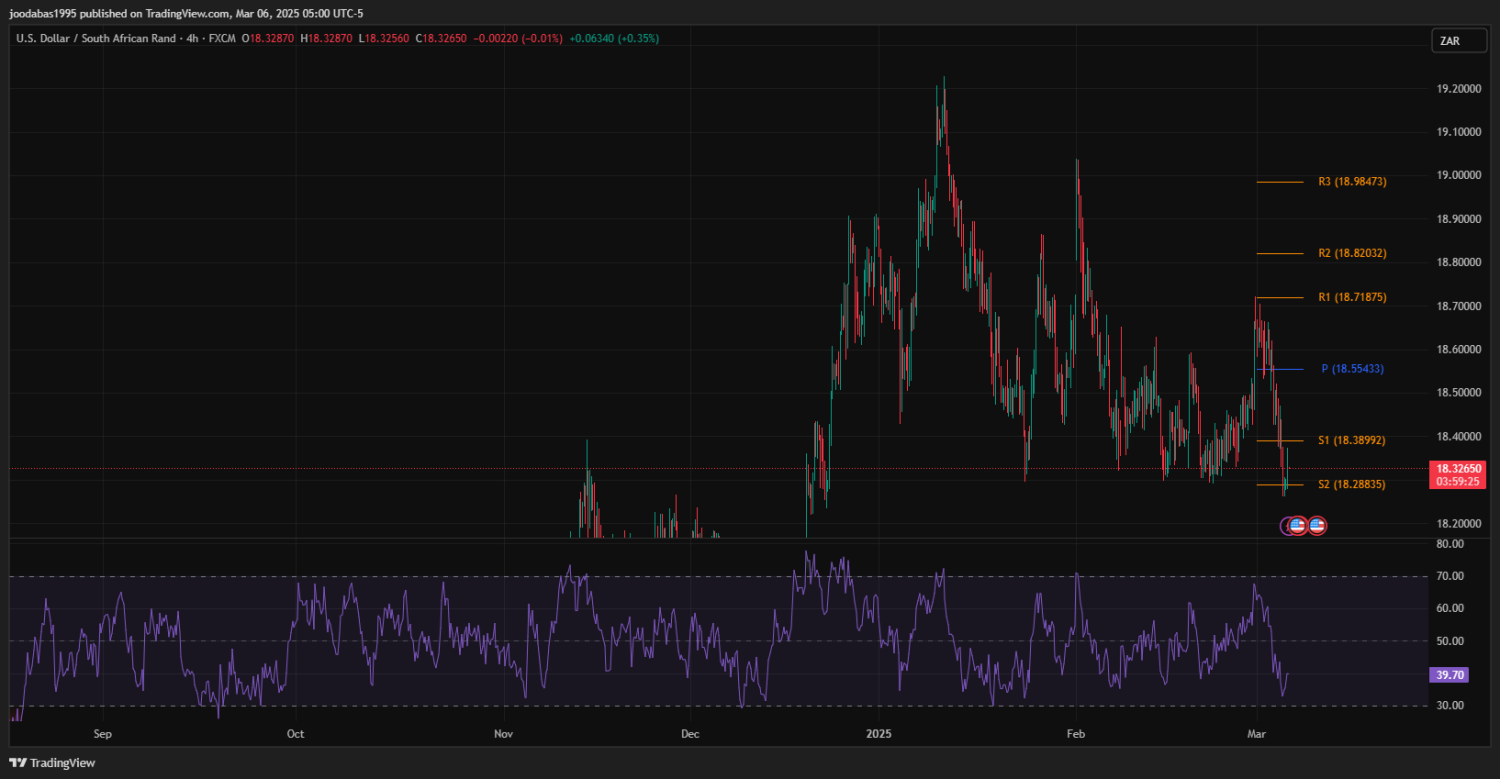
Task: Click 19.20000 on the price scale
Action: (x=1458, y=89)
